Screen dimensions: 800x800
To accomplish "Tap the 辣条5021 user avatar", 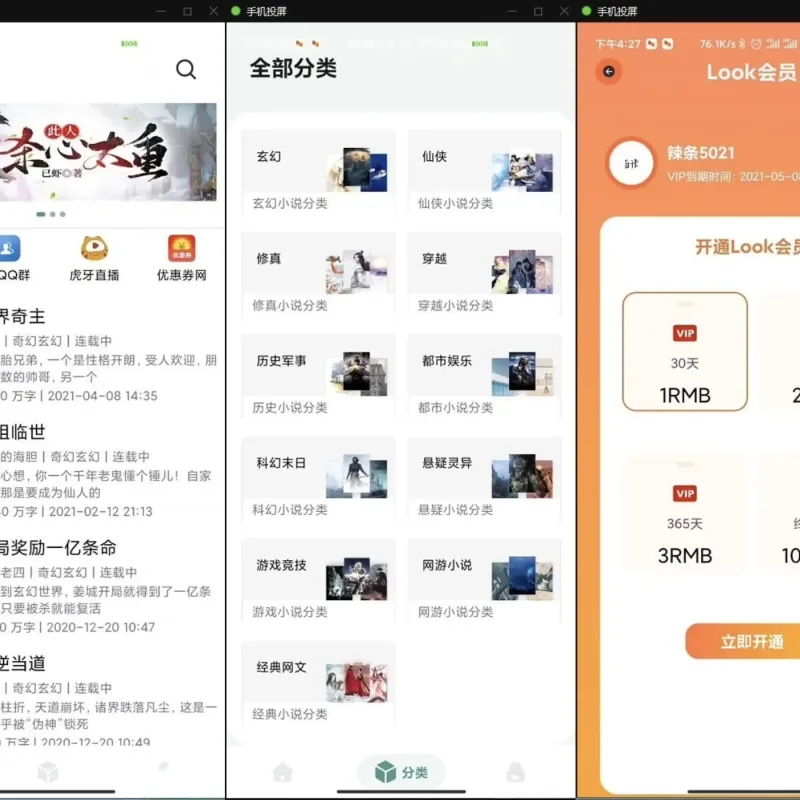I will (x=631, y=163).
